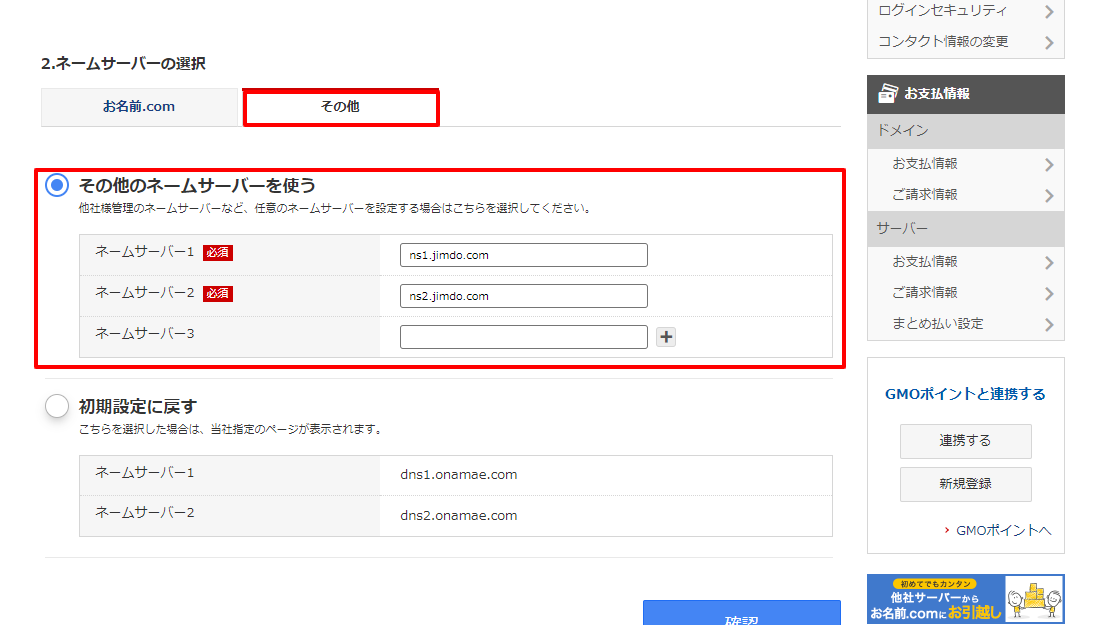Open まとめ払い設定 menu item
Image resolution: width=1113 pixels, height=625 pixels.
pos(937,324)
